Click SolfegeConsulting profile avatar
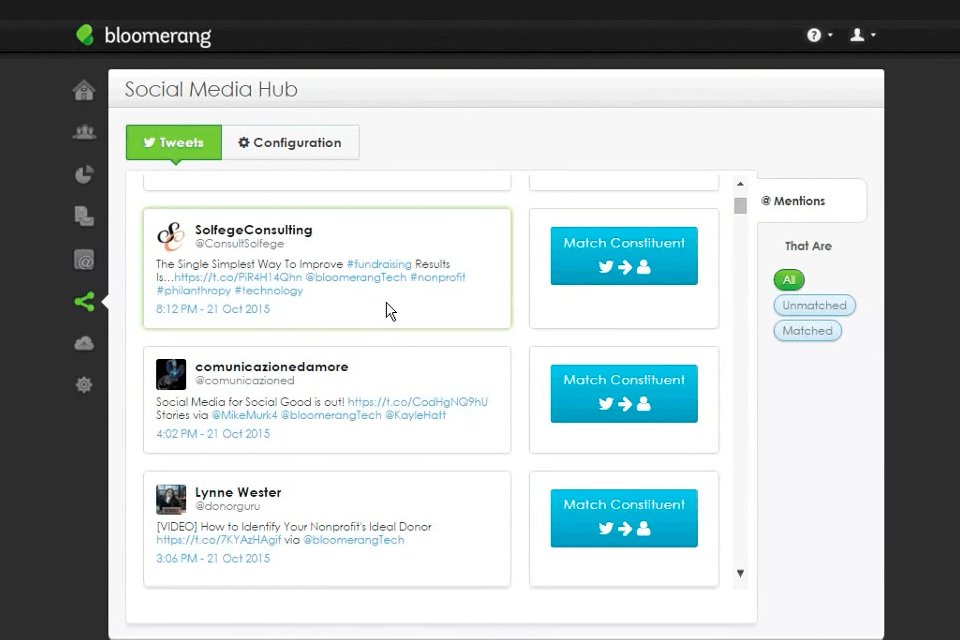 (171, 236)
